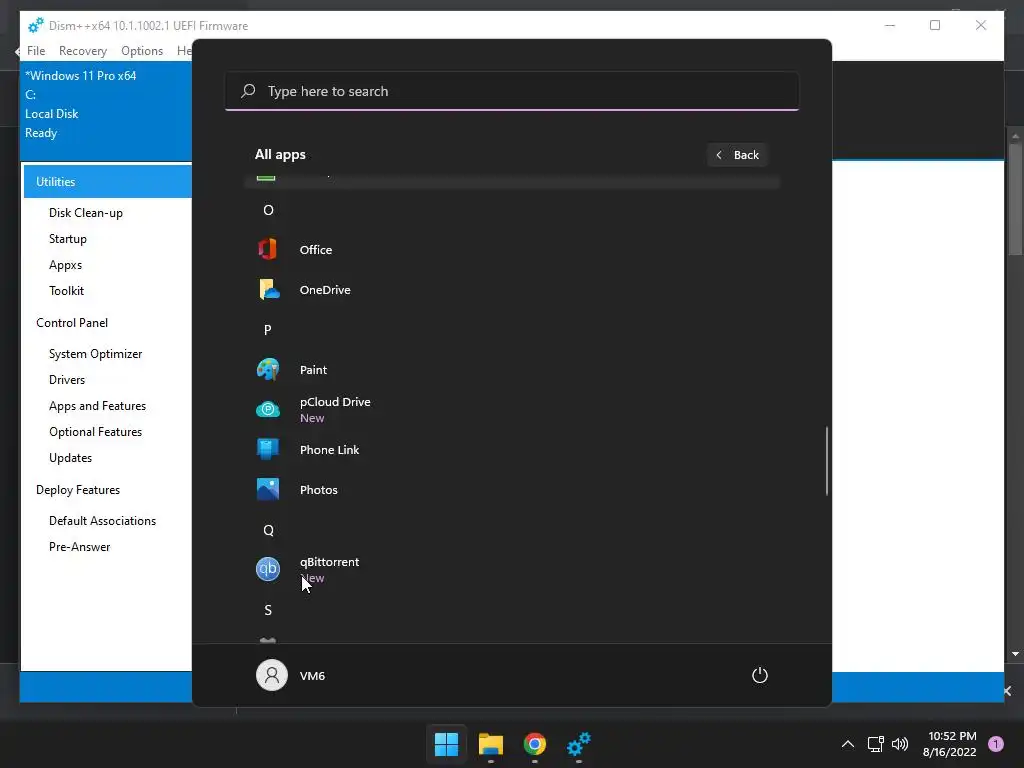
Task: Jump to the letter P section header
Action: (268, 330)
